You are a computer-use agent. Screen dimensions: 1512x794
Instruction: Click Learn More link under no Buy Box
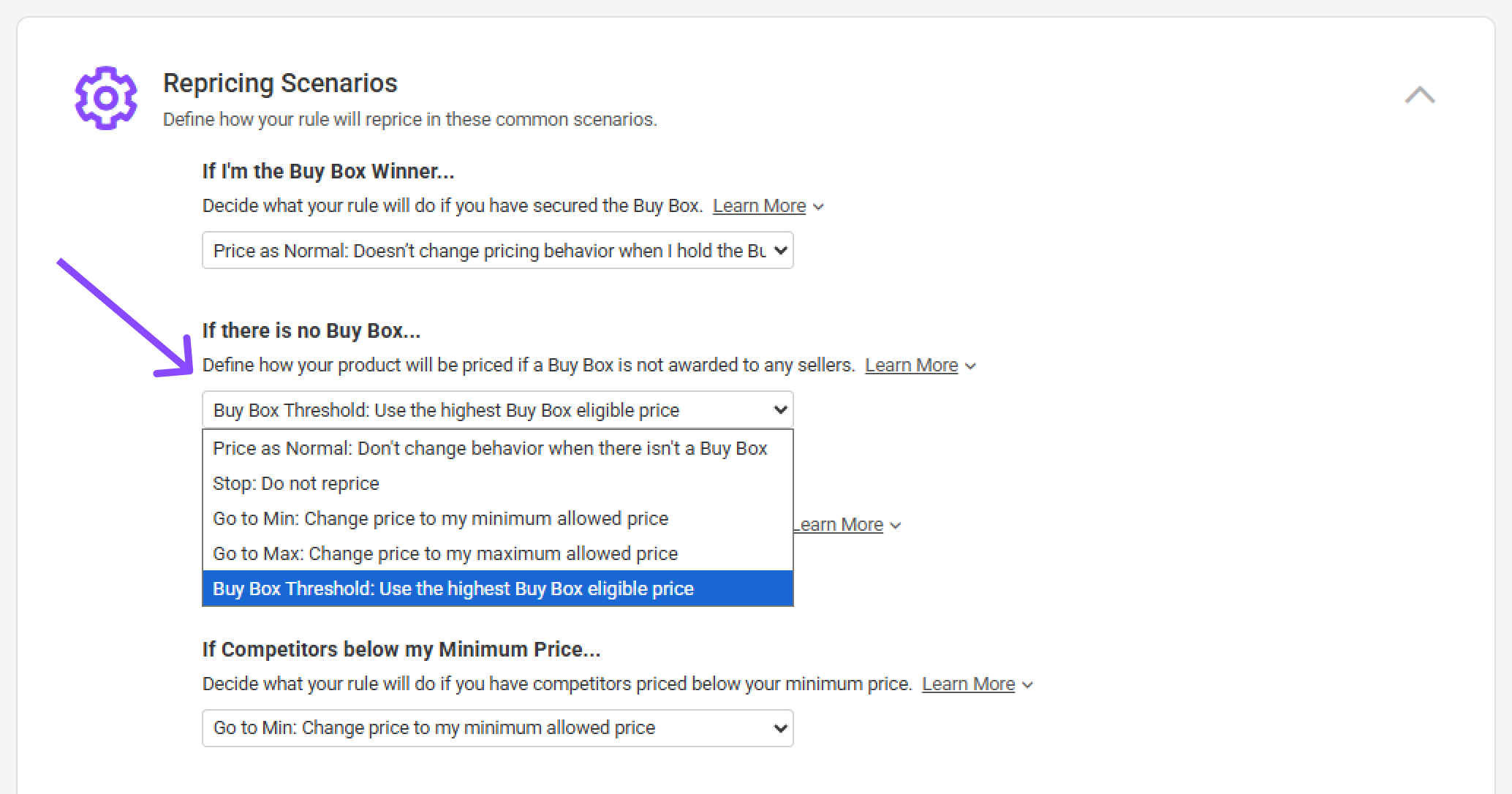pos(911,366)
